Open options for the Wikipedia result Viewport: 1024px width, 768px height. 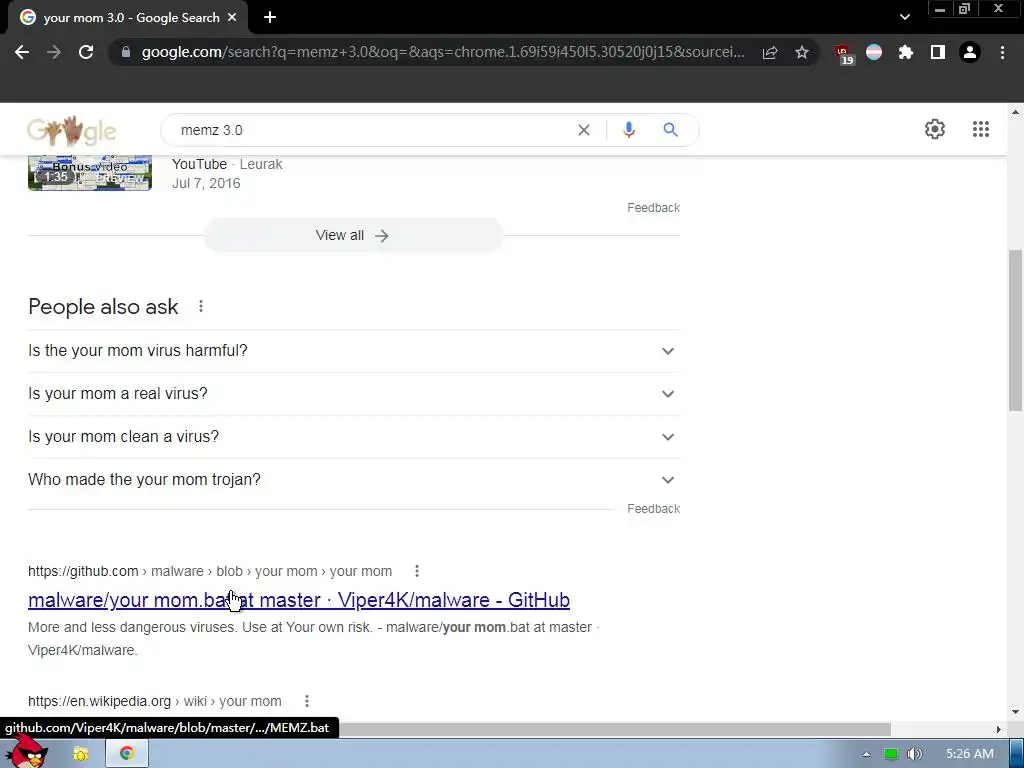(x=306, y=701)
